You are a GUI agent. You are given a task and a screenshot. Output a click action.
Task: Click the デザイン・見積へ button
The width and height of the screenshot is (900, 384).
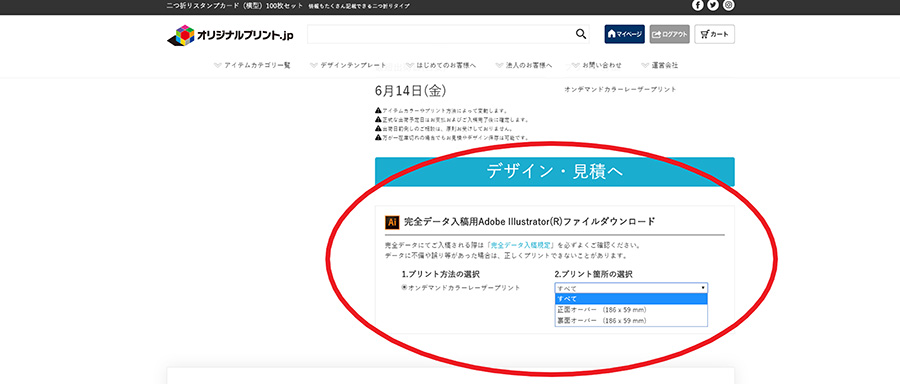554,172
